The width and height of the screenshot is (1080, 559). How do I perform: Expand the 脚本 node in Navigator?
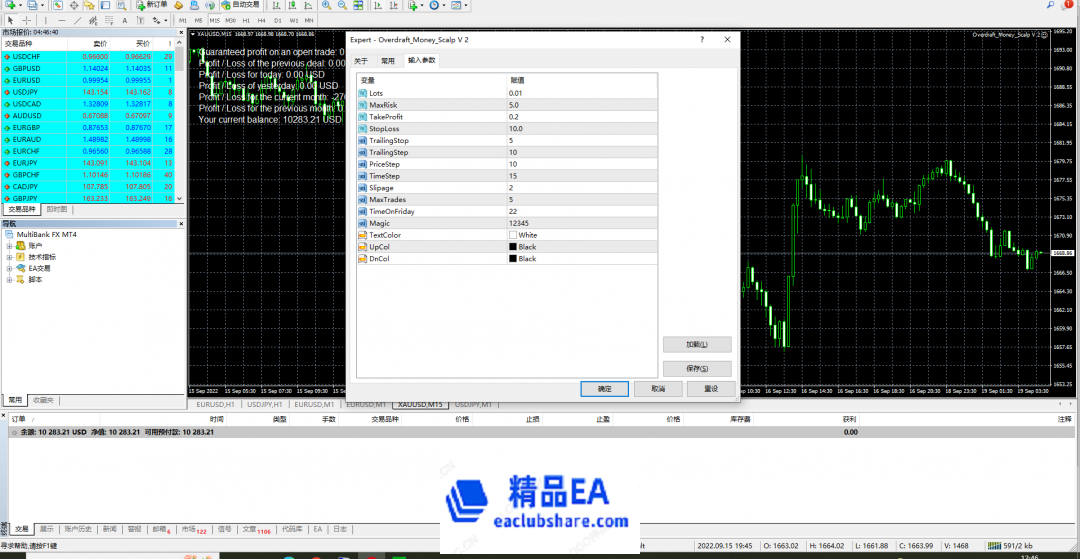[x=10, y=280]
